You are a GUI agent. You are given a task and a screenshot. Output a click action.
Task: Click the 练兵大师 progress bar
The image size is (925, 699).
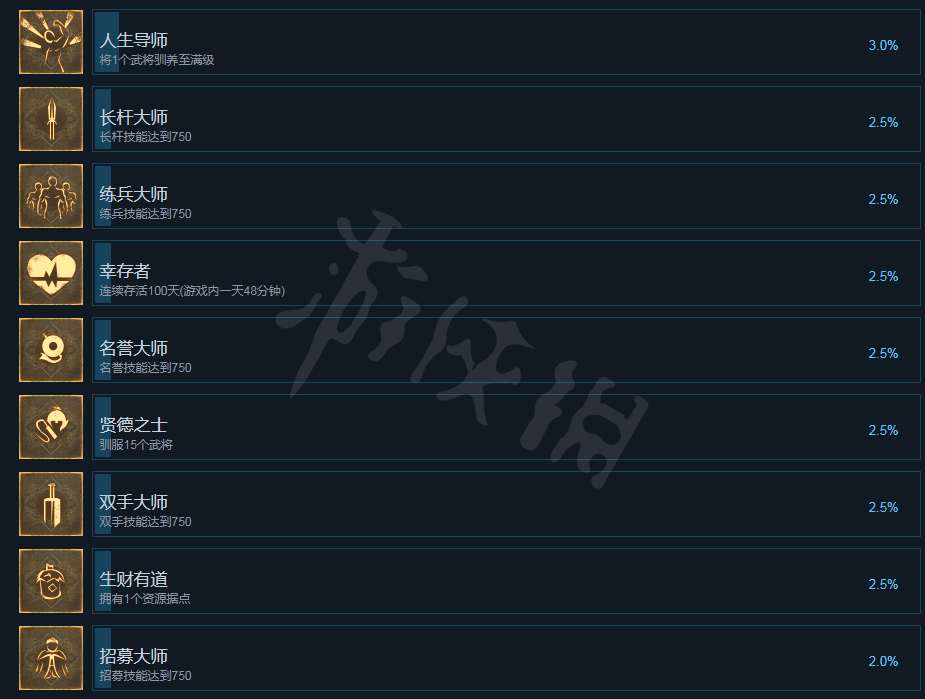[103, 196]
